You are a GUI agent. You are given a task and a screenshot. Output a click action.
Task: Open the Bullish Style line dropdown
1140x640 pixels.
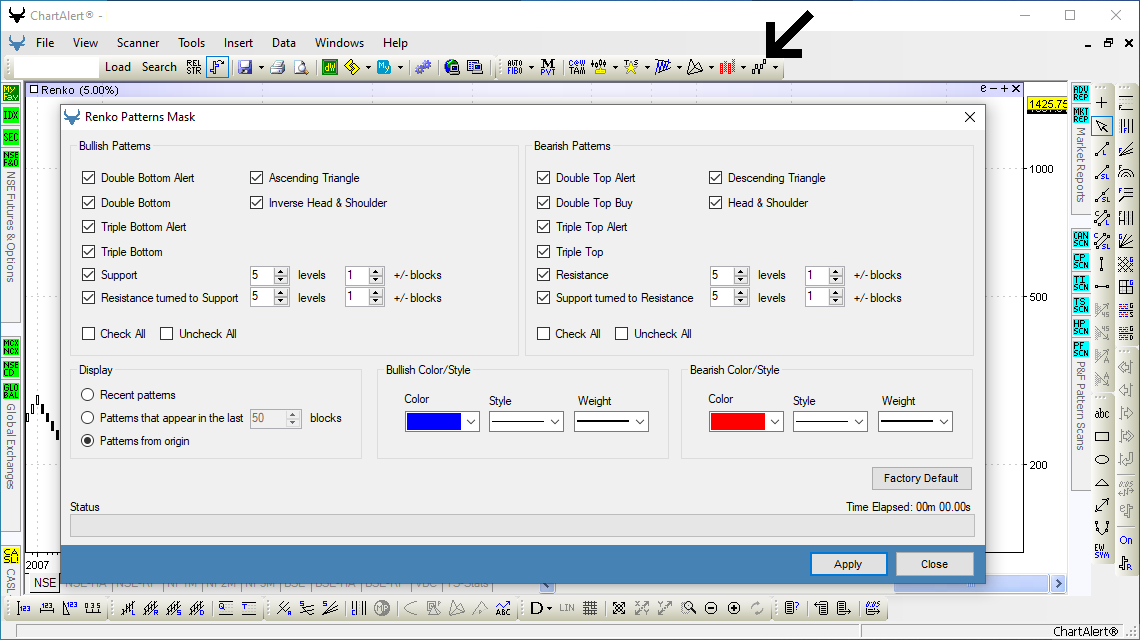click(555, 422)
